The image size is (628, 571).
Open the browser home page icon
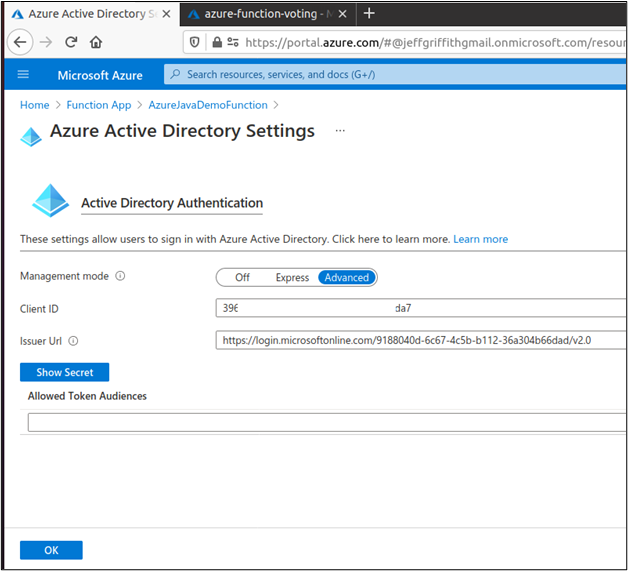pyautogui.click(x=96, y=42)
